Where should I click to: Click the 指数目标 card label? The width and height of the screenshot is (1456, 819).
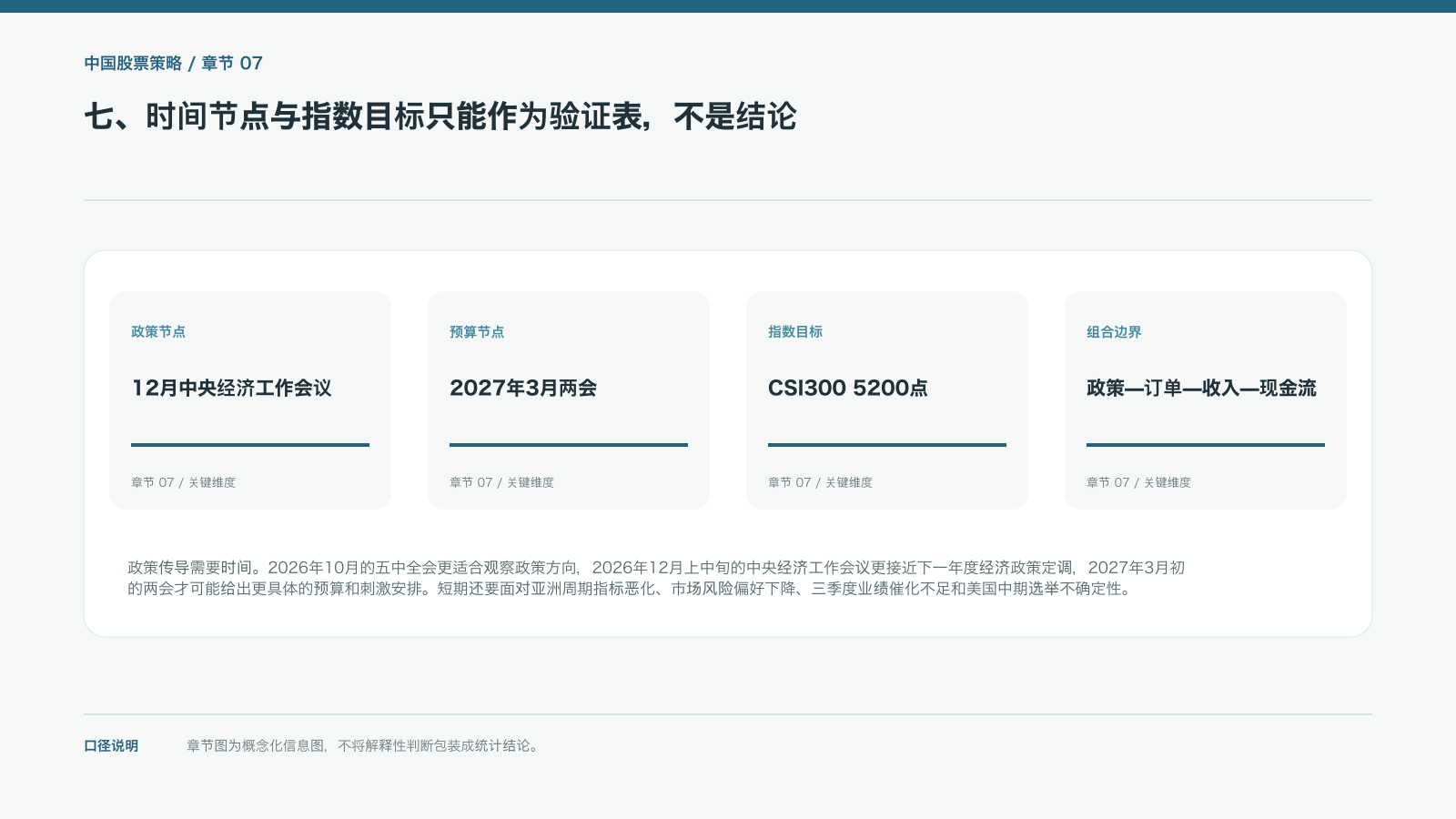click(795, 332)
